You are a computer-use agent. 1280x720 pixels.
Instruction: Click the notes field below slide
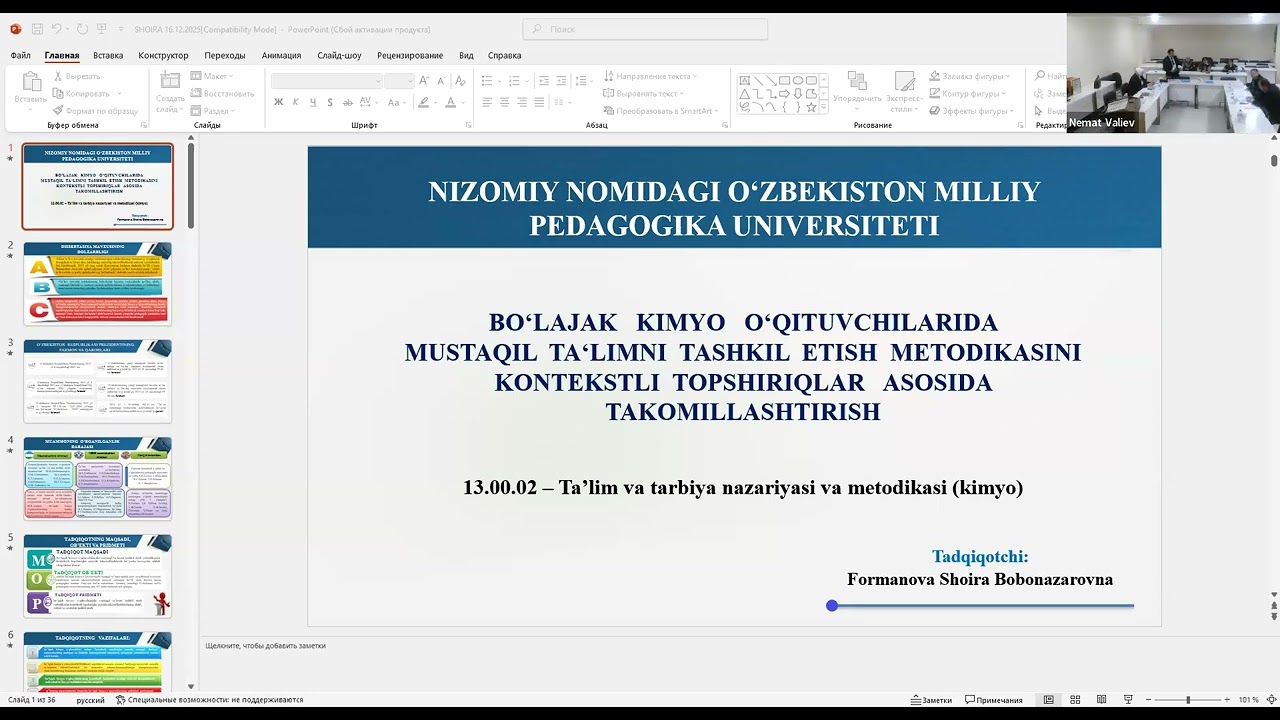click(x=734, y=646)
